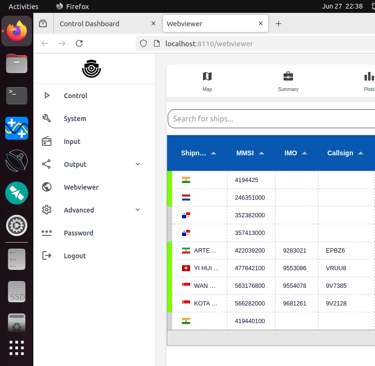Go back with browser back arrow
Image resolution: width=375 pixels, height=366 pixels.
(45, 43)
